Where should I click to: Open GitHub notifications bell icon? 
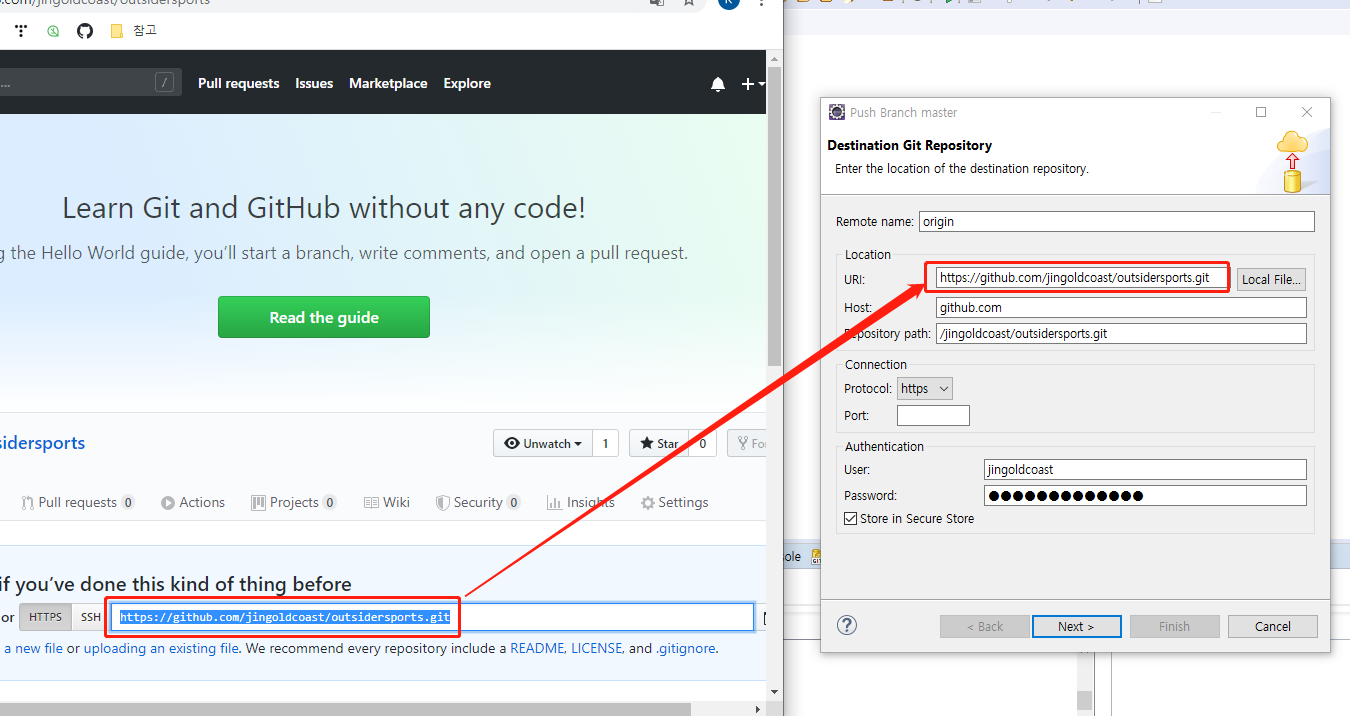tap(718, 84)
